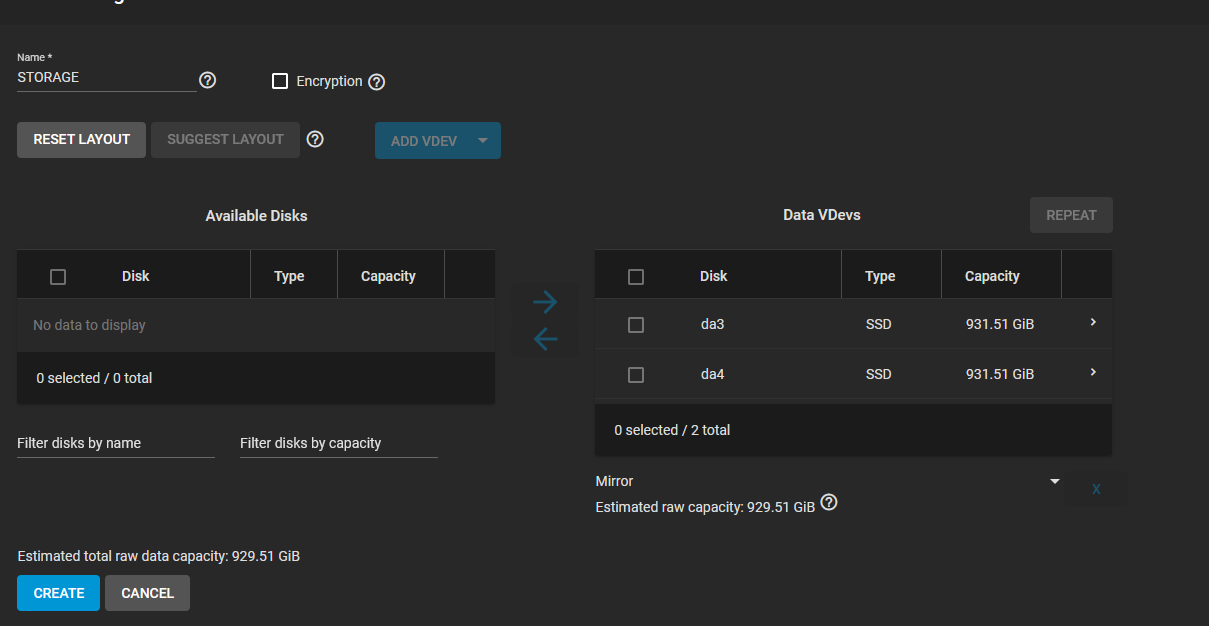Select all in Data VDevs header checkbox
Viewport: 1209px width, 626px height.
[x=636, y=277]
